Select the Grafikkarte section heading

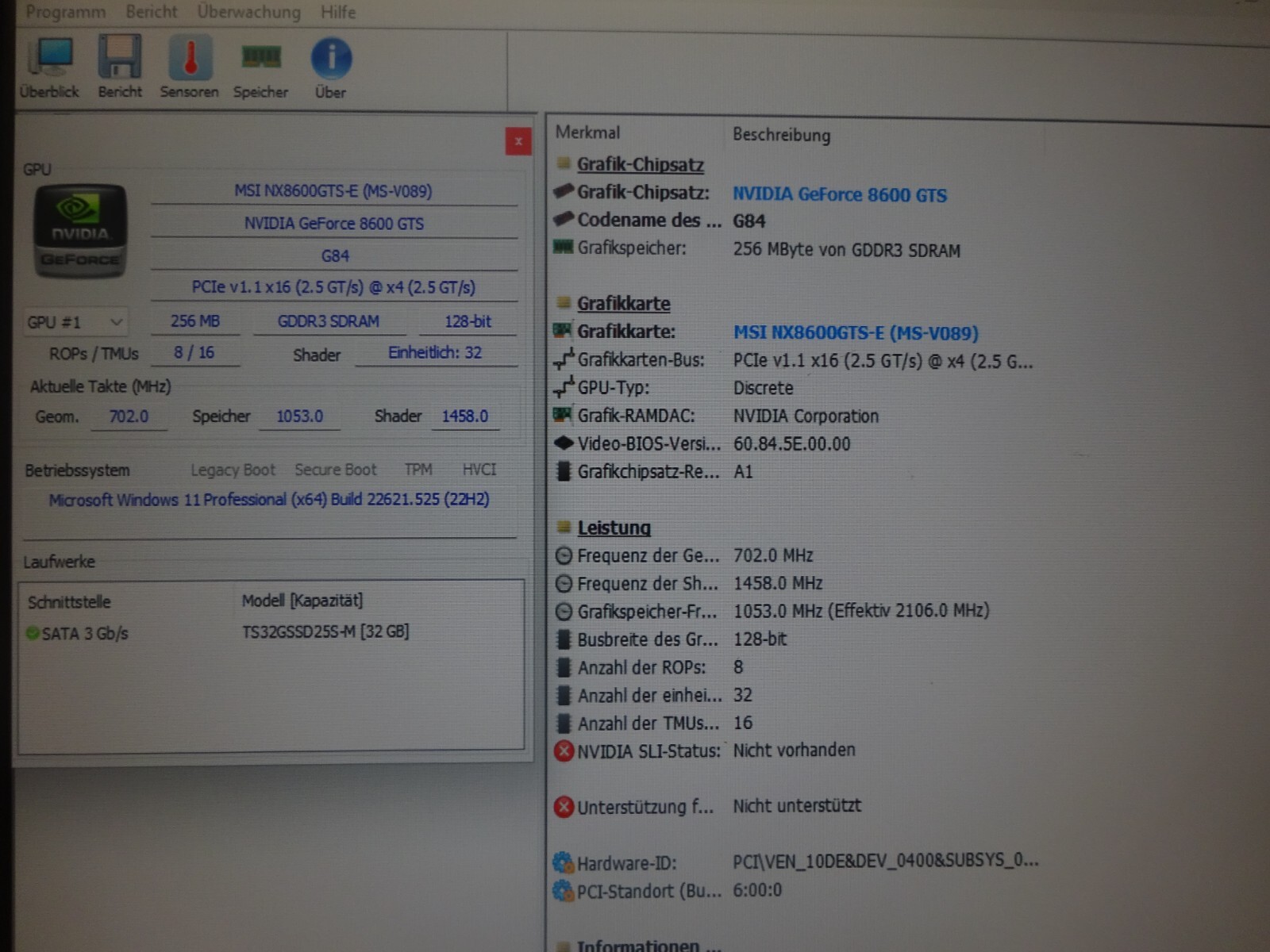pyautogui.click(x=624, y=304)
